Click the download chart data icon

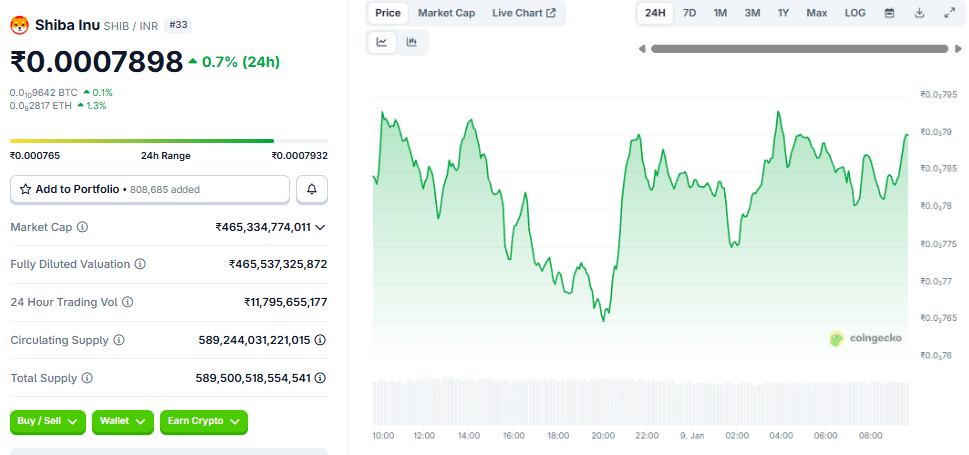920,13
